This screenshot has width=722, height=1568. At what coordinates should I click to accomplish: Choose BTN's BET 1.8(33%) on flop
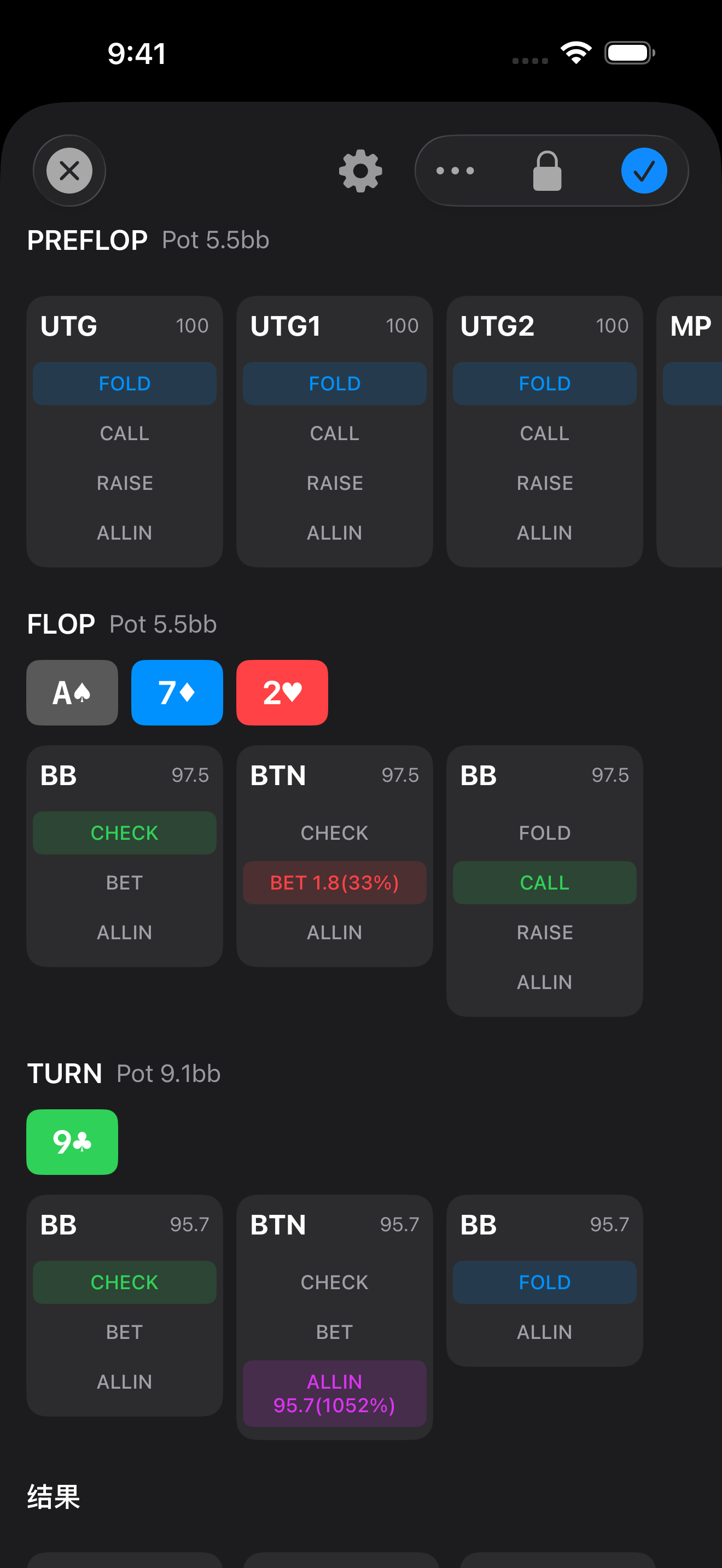334,882
